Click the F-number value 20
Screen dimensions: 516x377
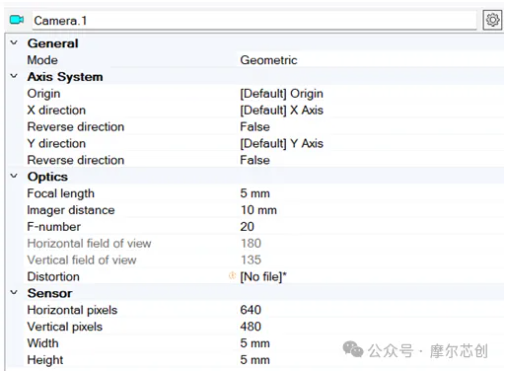tap(247, 227)
